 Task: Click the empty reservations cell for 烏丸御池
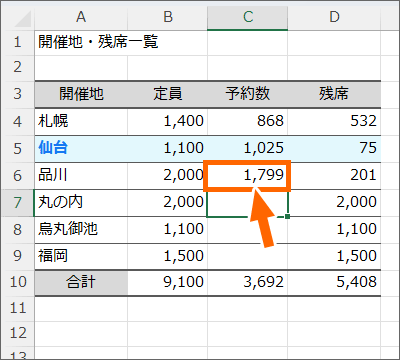click(247, 230)
